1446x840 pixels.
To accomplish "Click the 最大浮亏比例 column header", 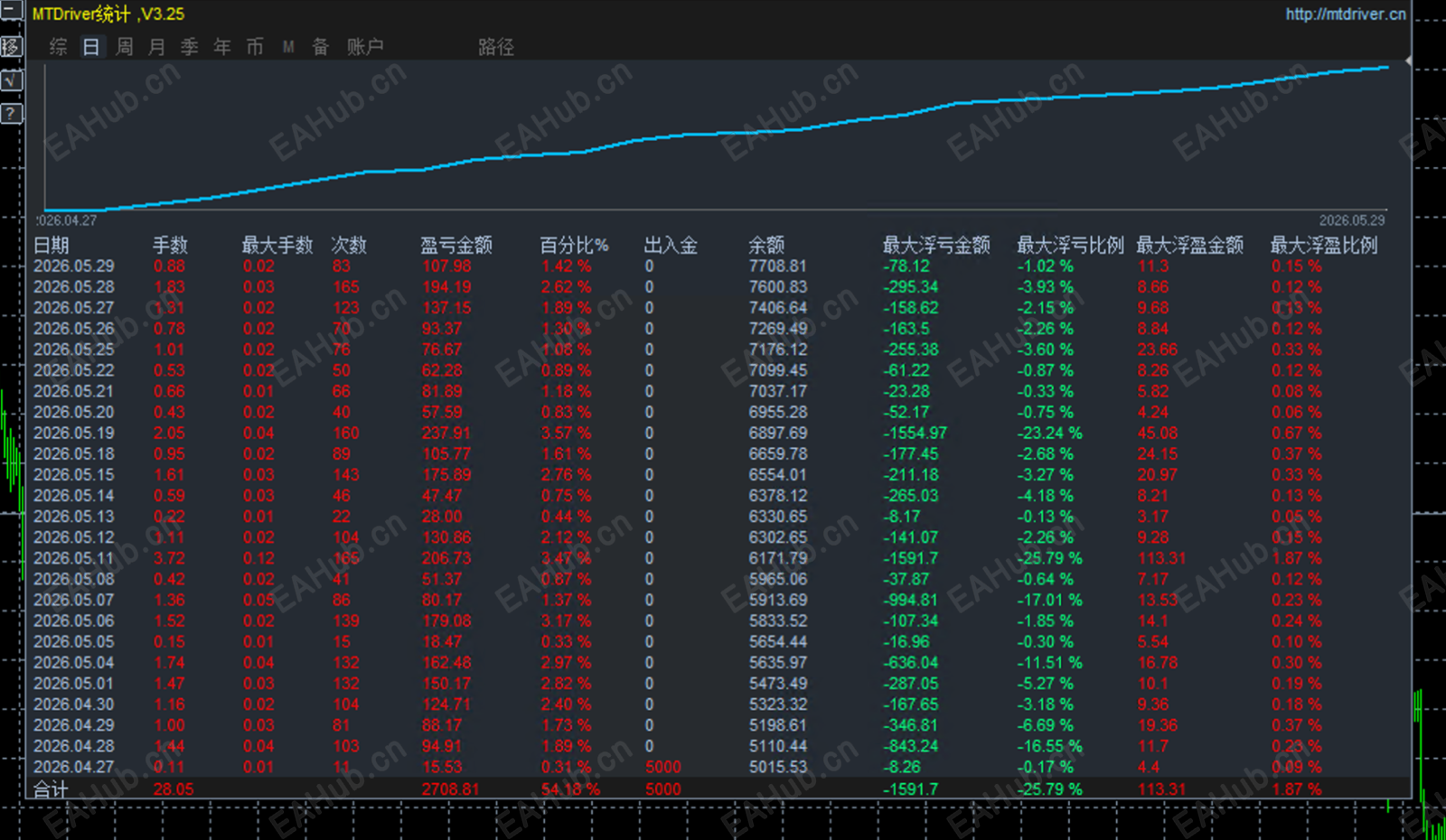I will coord(1071,245).
